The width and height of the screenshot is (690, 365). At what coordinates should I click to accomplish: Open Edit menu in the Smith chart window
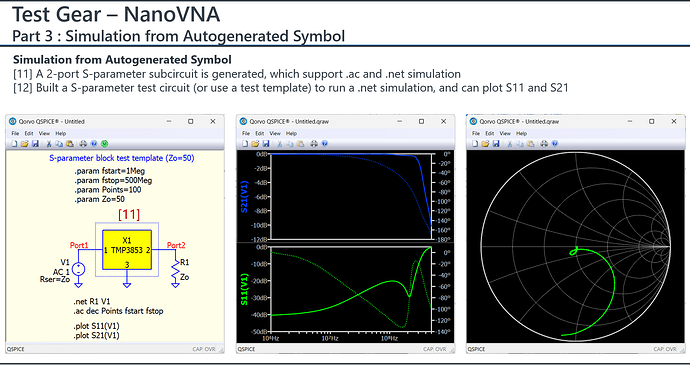[x=490, y=133]
